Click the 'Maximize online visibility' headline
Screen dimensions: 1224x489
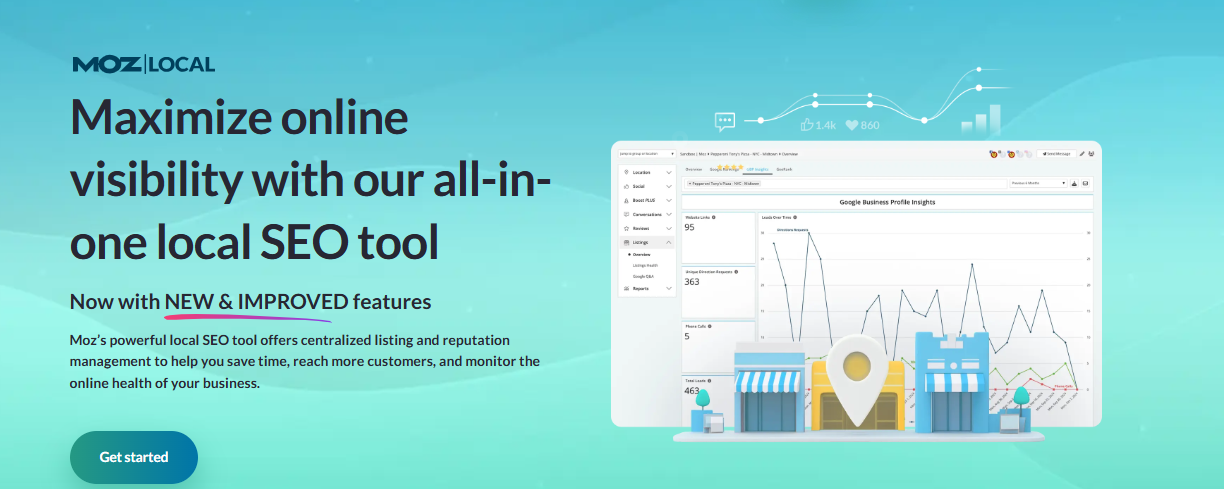tap(309, 179)
